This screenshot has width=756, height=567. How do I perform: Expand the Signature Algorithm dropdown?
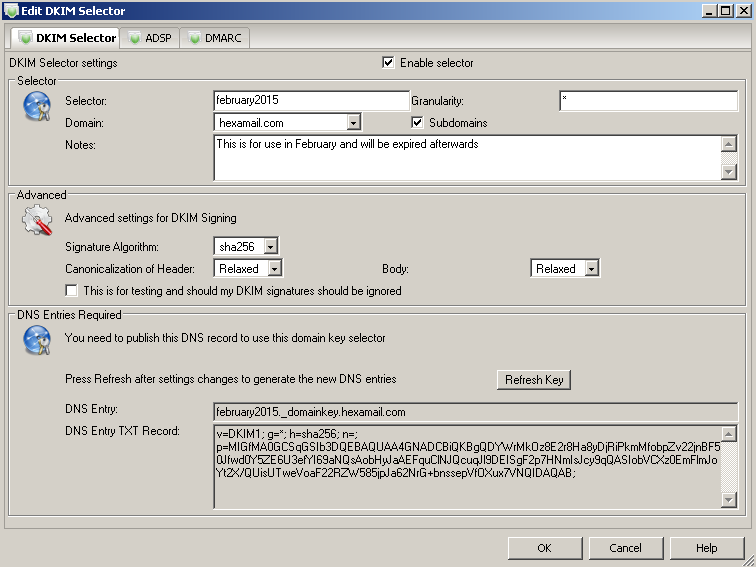(x=270, y=247)
